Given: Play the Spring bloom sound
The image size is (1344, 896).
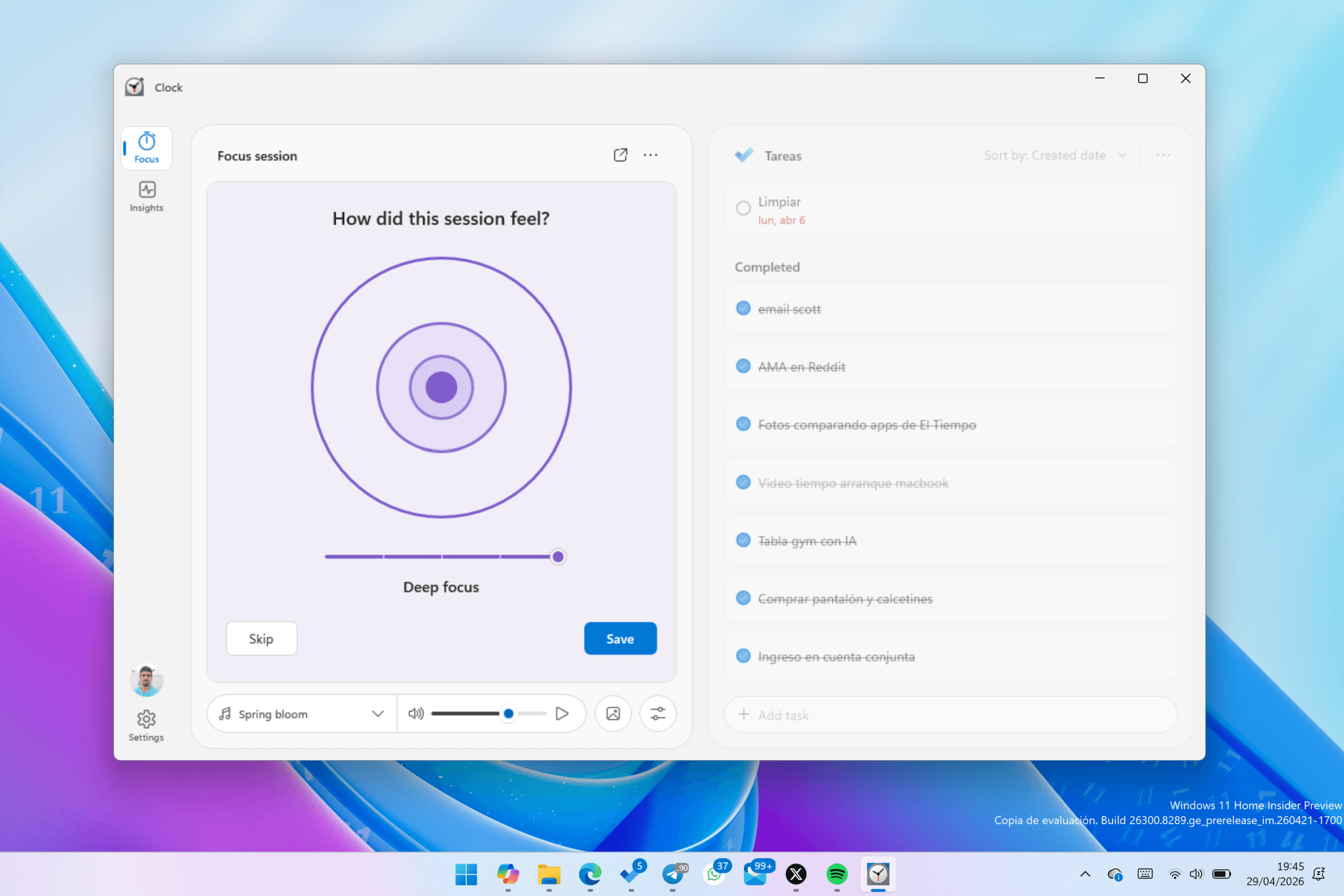Looking at the screenshot, I should click(562, 713).
